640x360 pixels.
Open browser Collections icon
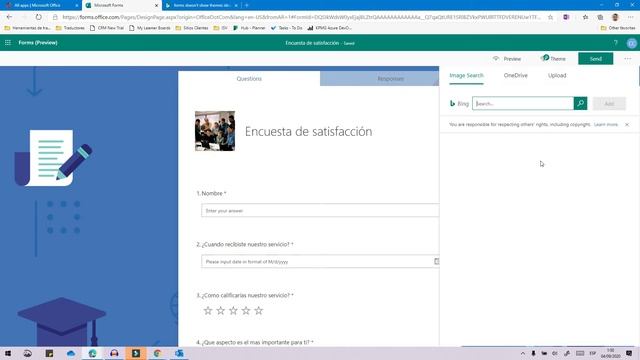coord(600,17)
